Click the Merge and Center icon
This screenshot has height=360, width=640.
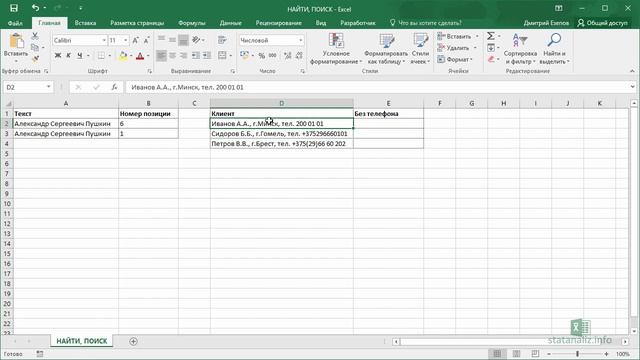222,56
